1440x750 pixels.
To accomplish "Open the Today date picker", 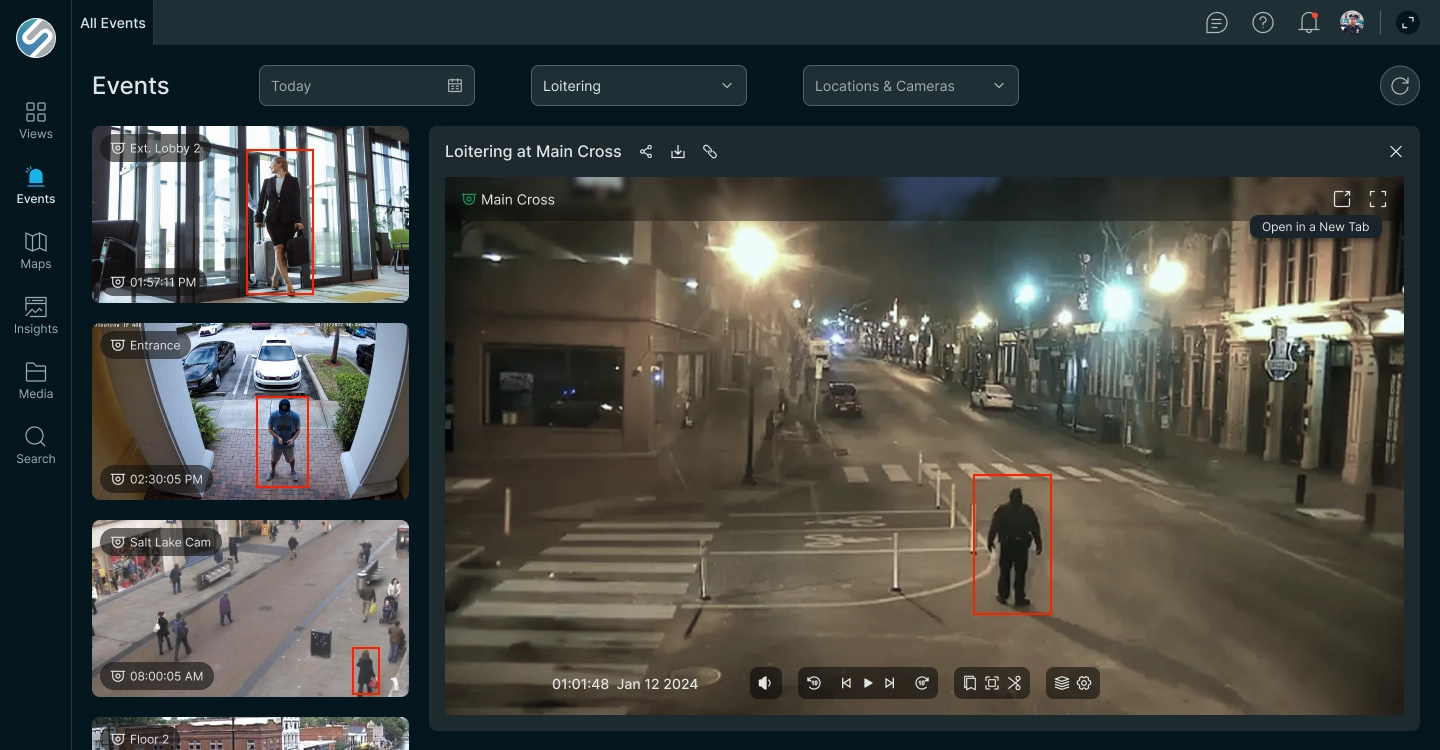I will point(367,86).
